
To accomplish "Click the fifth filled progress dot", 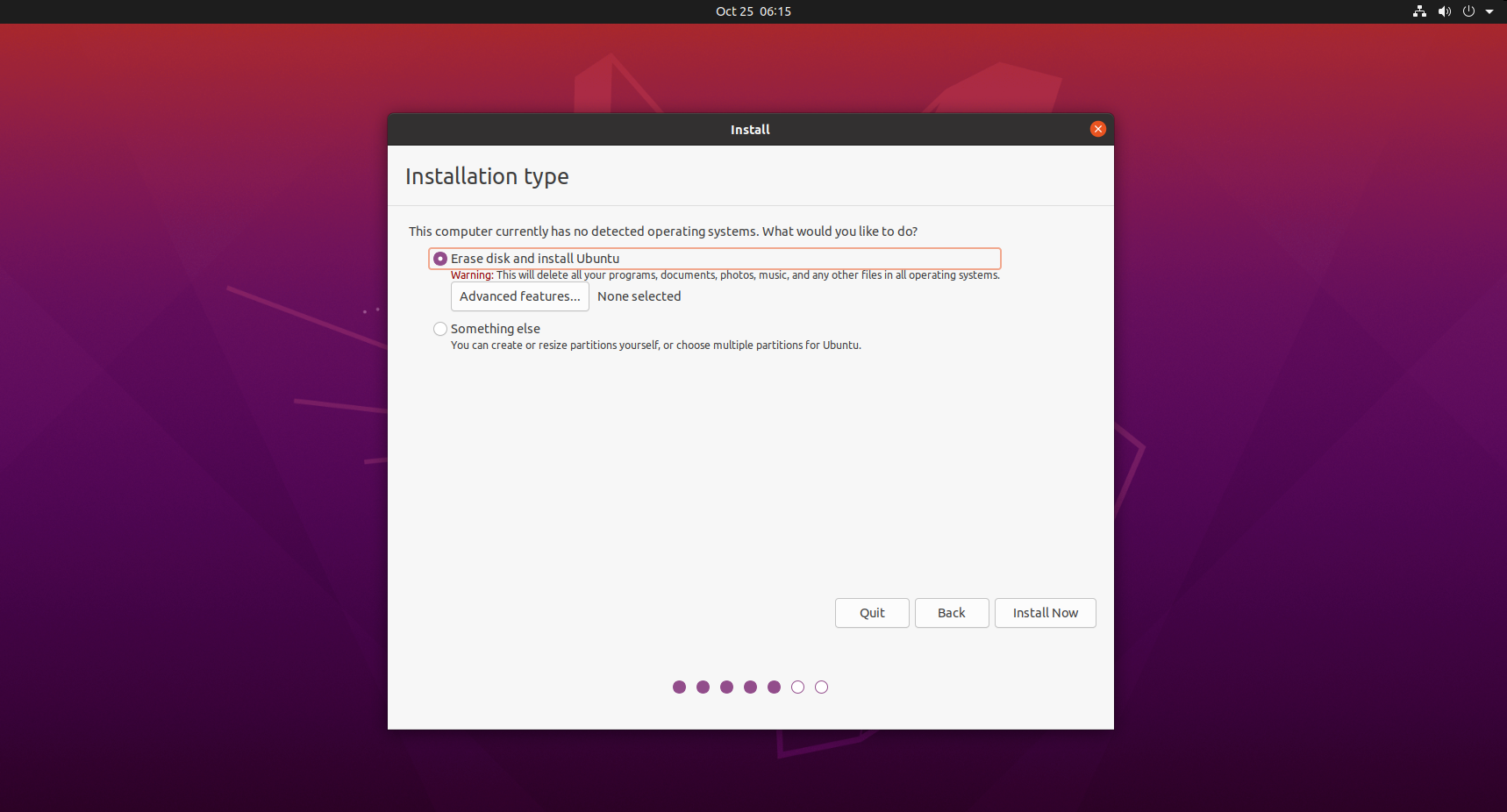I will 774,687.
